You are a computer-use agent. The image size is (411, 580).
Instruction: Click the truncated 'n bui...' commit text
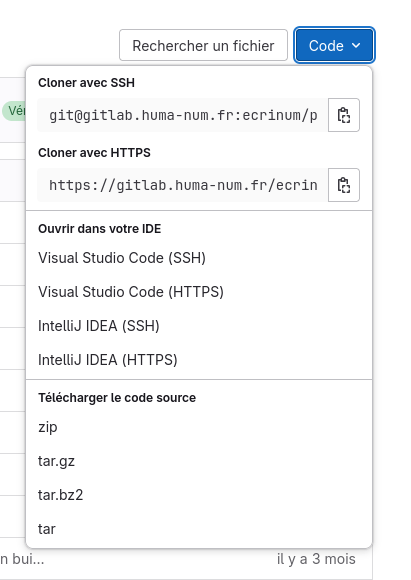click(x=22, y=559)
